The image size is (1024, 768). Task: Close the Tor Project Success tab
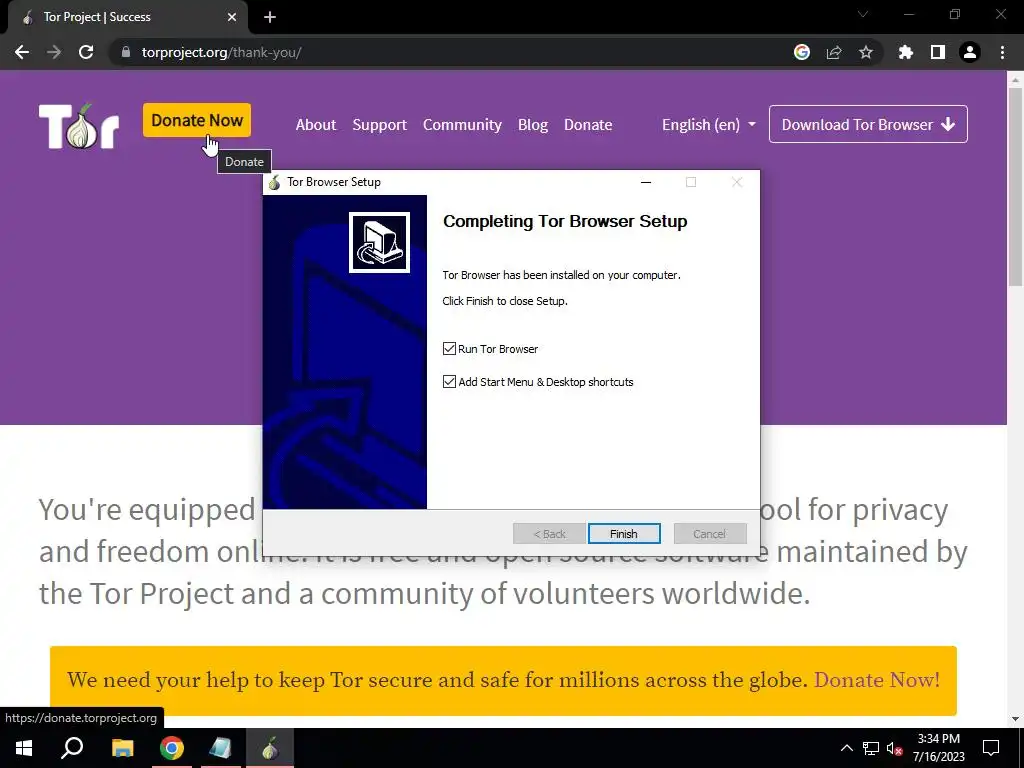click(x=232, y=17)
